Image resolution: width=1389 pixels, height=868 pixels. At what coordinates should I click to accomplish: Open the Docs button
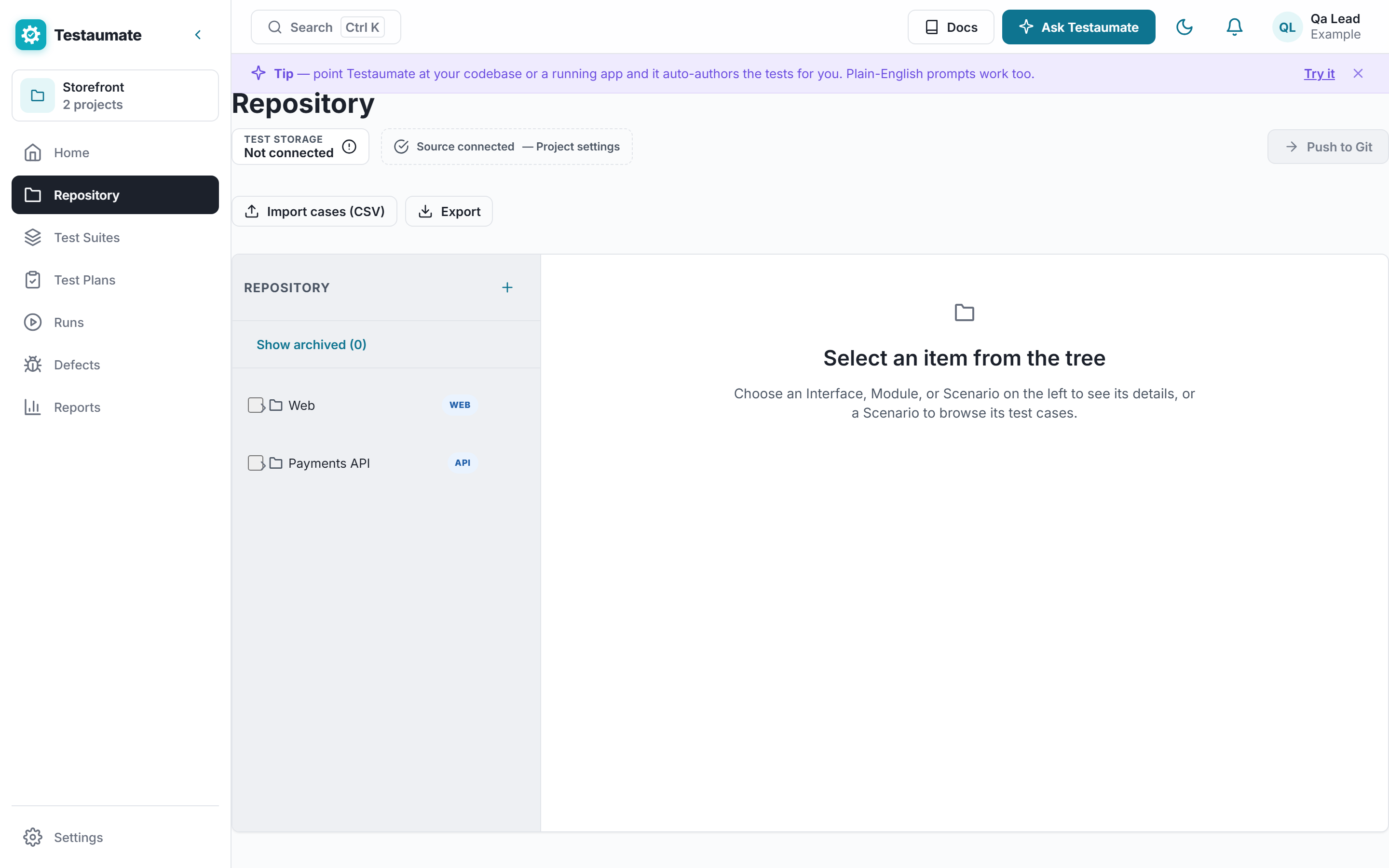pyautogui.click(x=951, y=27)
